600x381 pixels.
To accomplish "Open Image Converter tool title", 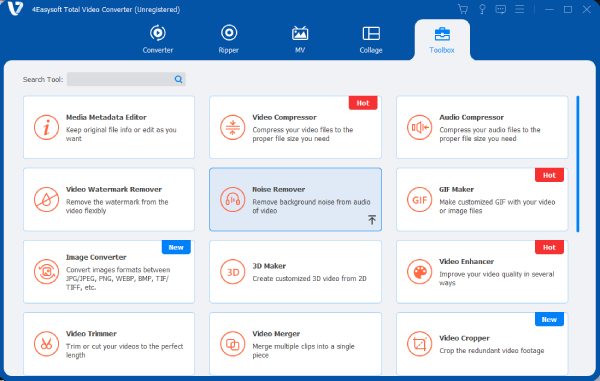I will point(96,257).
